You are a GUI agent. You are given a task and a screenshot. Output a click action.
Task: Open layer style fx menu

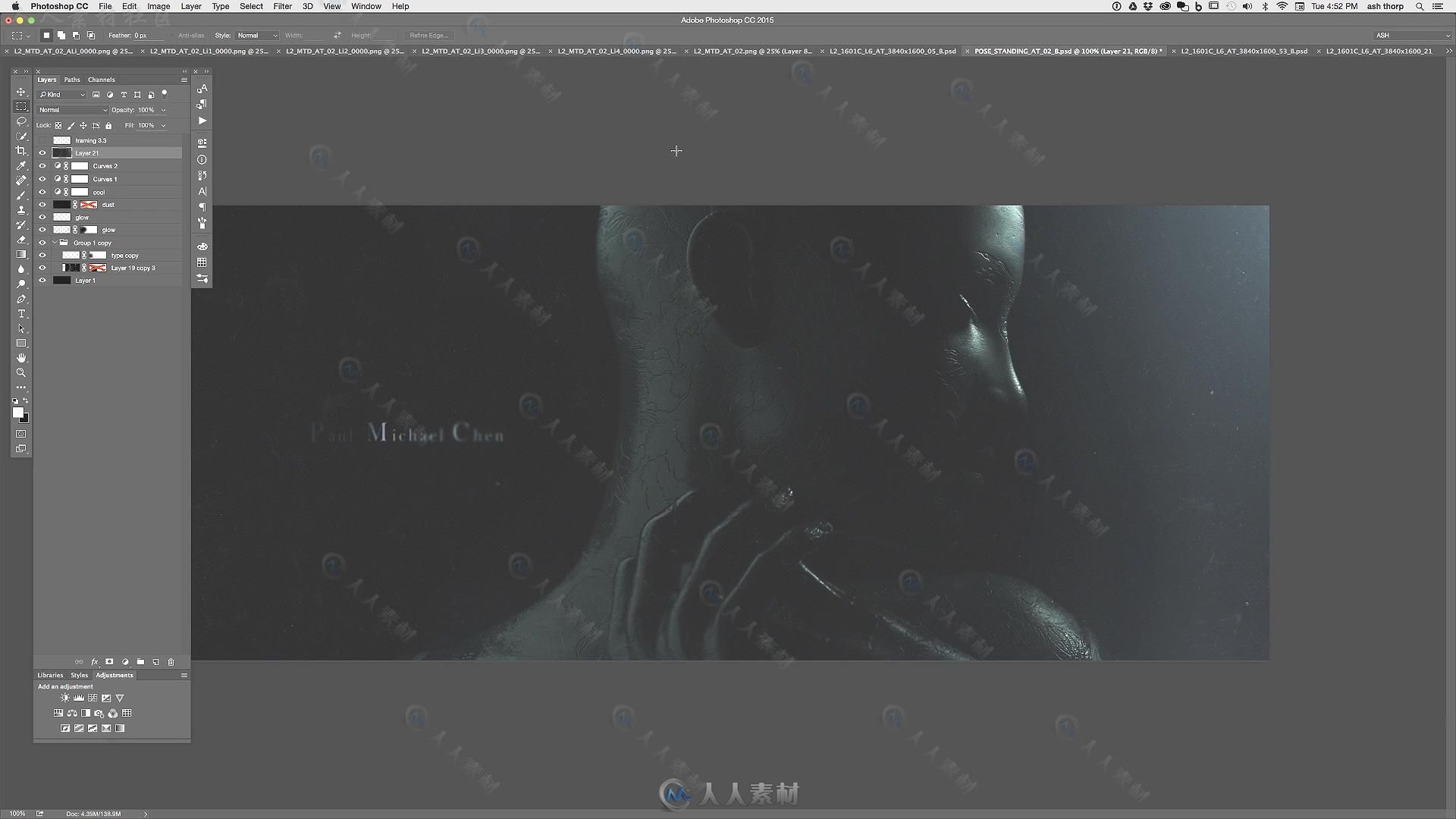pyautogui.click(x=94, y=662)
